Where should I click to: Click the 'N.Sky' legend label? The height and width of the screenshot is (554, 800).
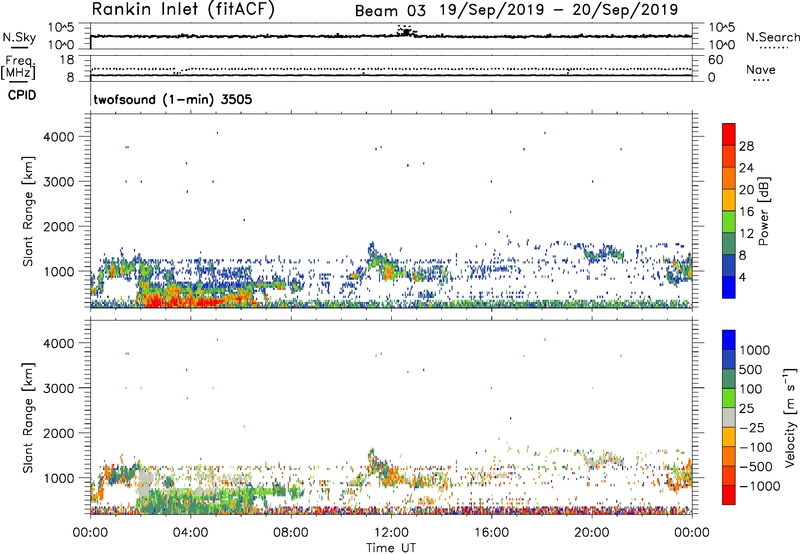tap(19, 37)
